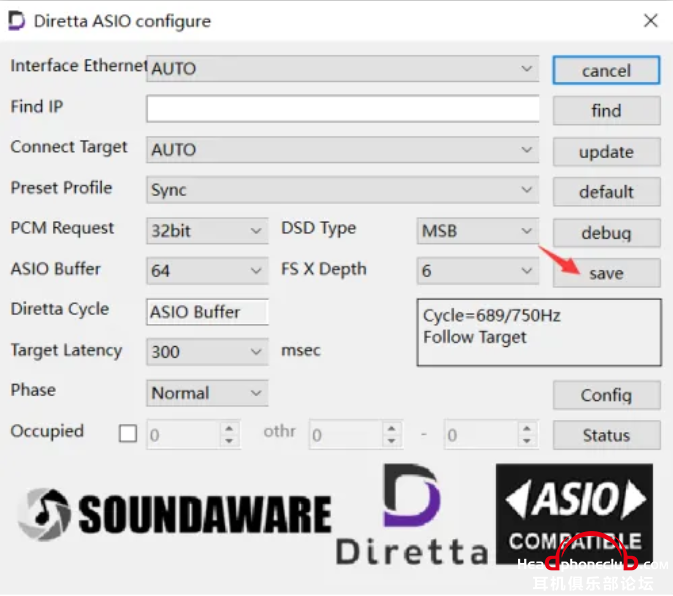Expand the ASIO Buffer 64 dropdown
The width and height of the screenshot is (673, 596).
tap(207, 271)
